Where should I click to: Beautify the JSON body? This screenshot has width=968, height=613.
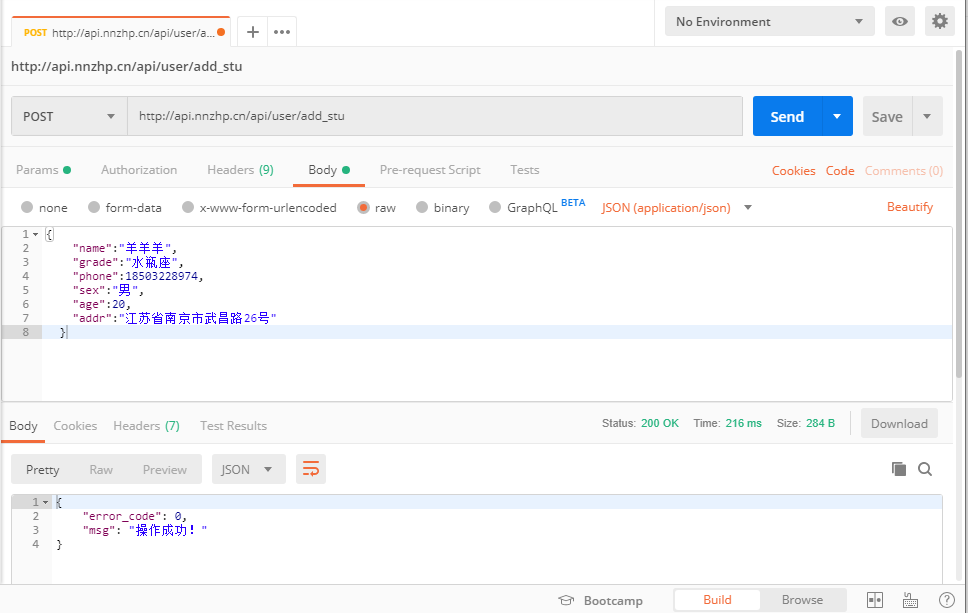click(x=909, y=207)
